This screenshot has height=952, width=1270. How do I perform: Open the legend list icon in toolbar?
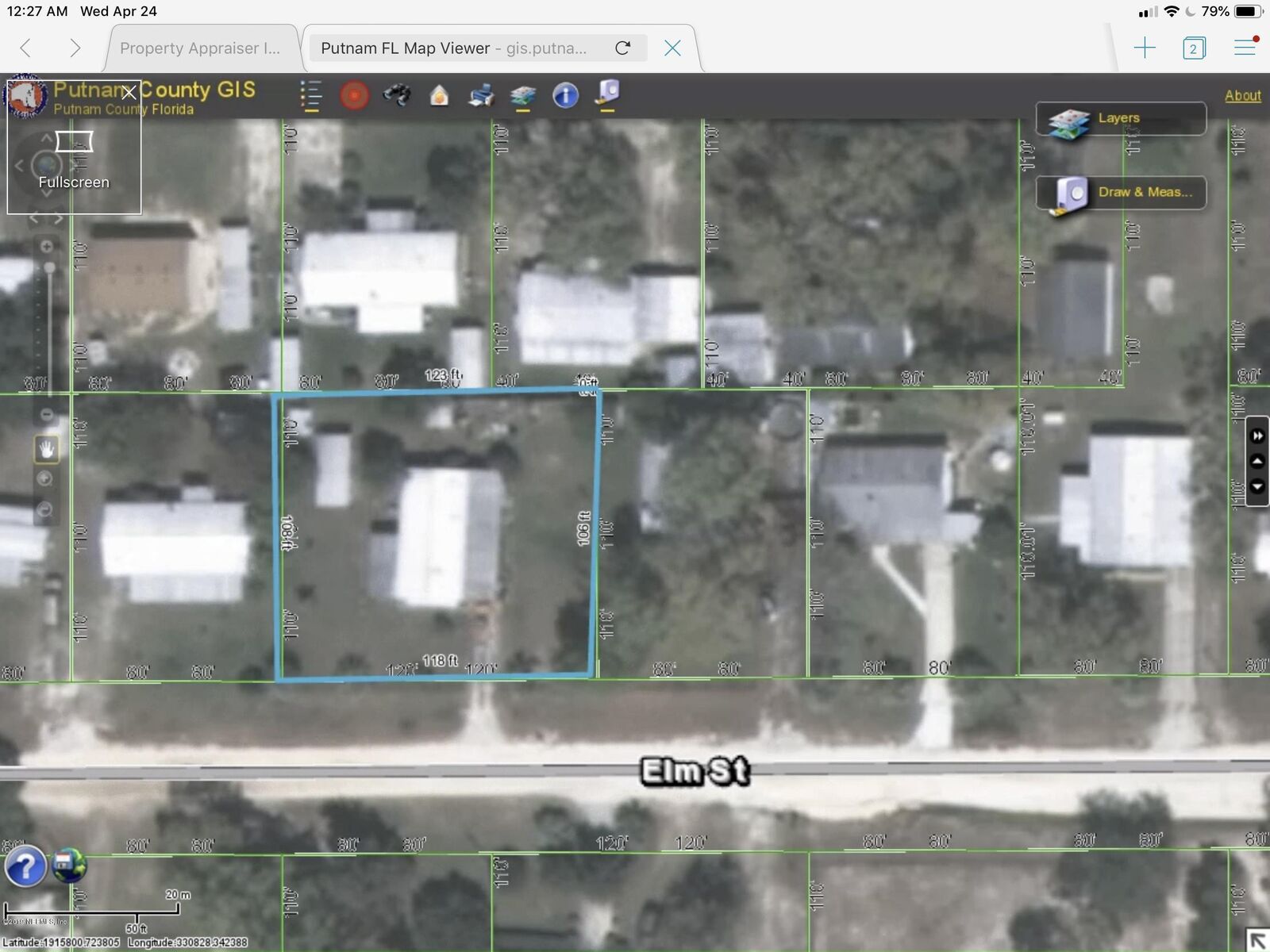pyautogui.click(x=310, y=95)
